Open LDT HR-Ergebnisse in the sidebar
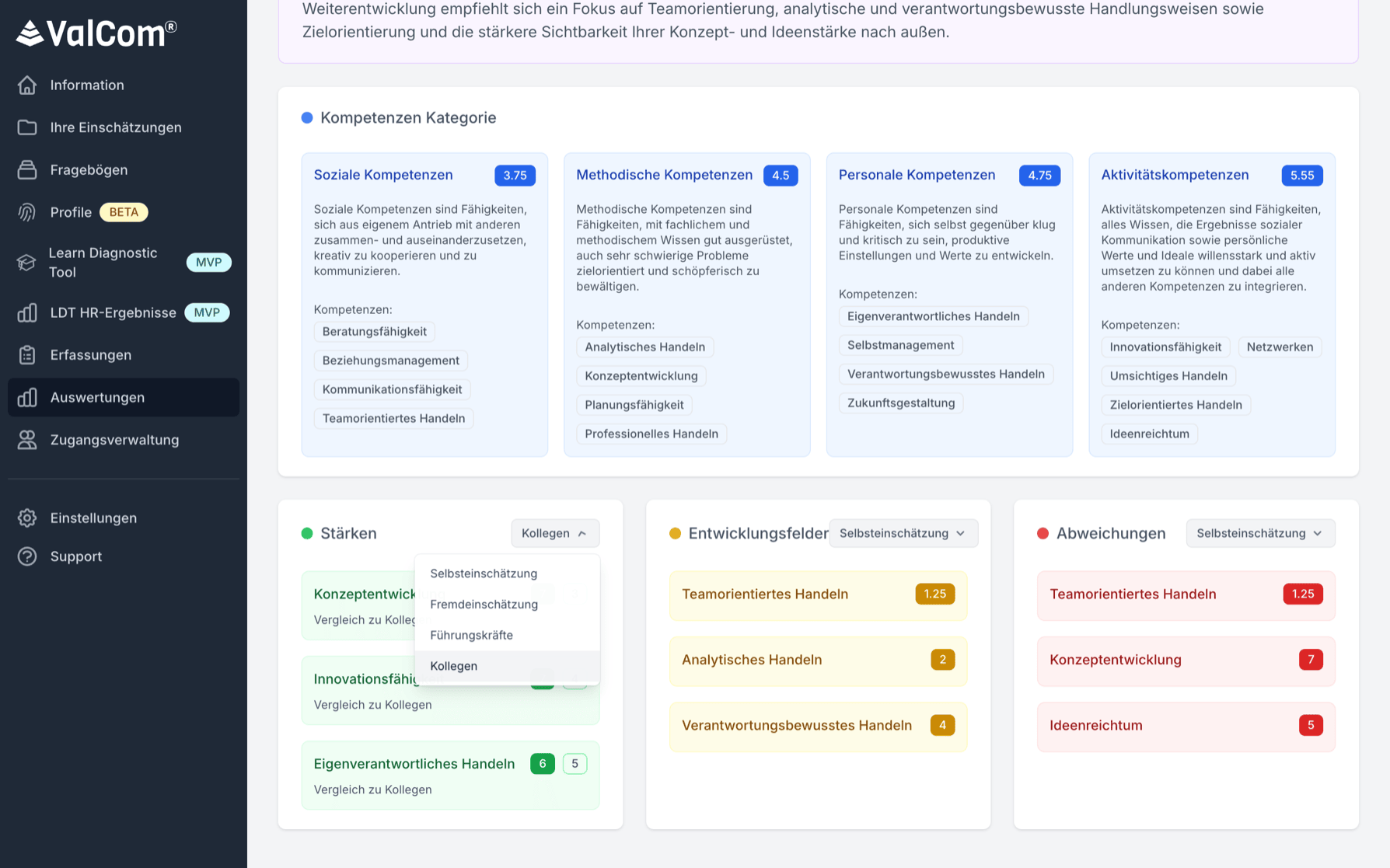This screenshot has height=868, width=1390. [x=114, y=312]
